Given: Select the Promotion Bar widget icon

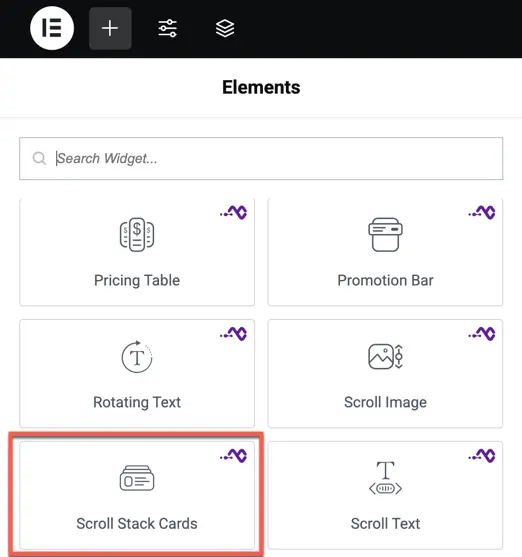Looking at the screenshot, I should point(386,235).
